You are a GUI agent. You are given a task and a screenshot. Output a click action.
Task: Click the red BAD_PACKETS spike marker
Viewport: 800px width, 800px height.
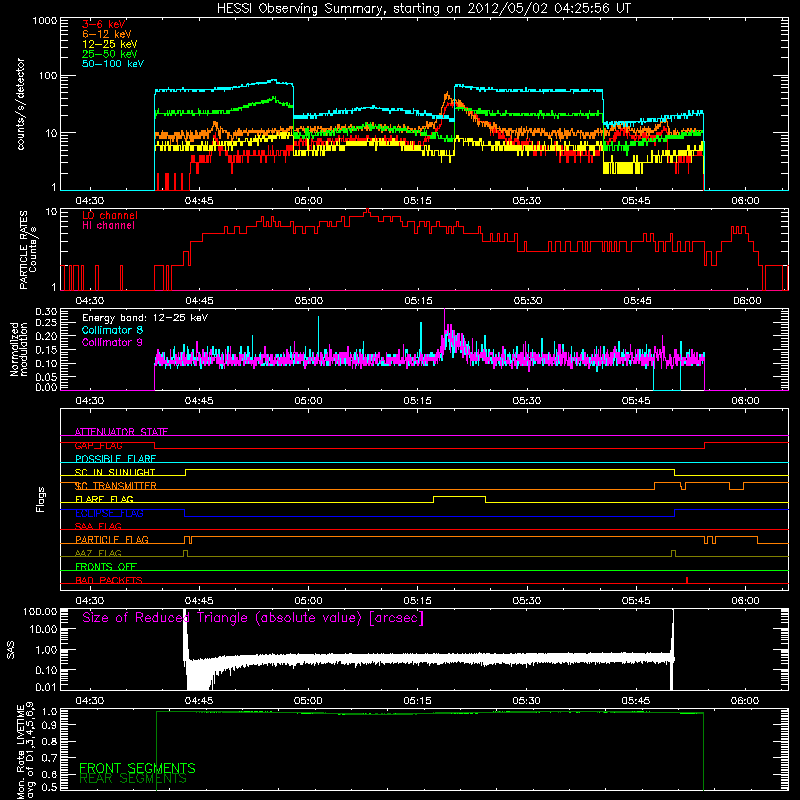pos(687,580)
